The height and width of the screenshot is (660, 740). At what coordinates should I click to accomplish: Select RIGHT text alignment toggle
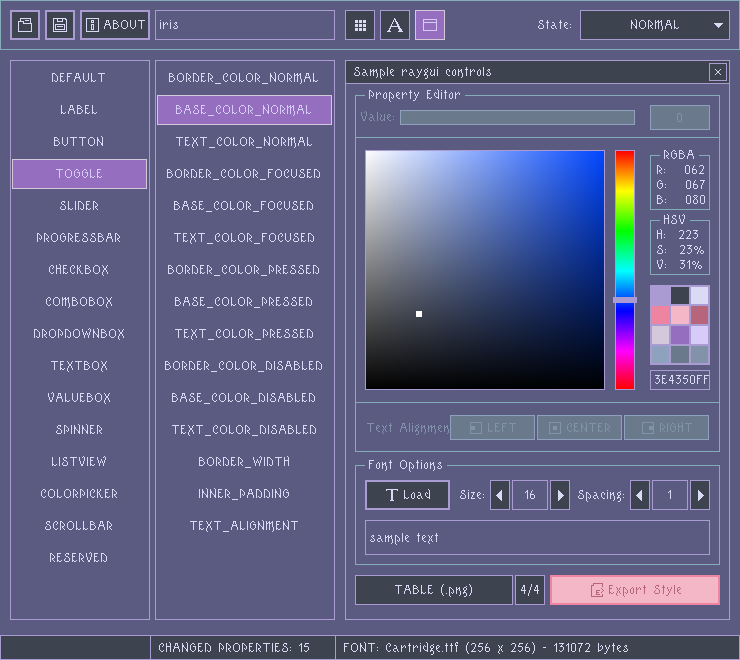click(666, 428)
